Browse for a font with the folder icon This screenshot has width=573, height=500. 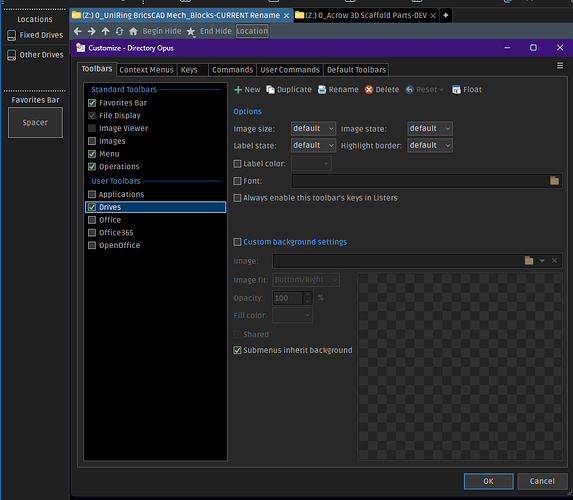pos(554,181)
